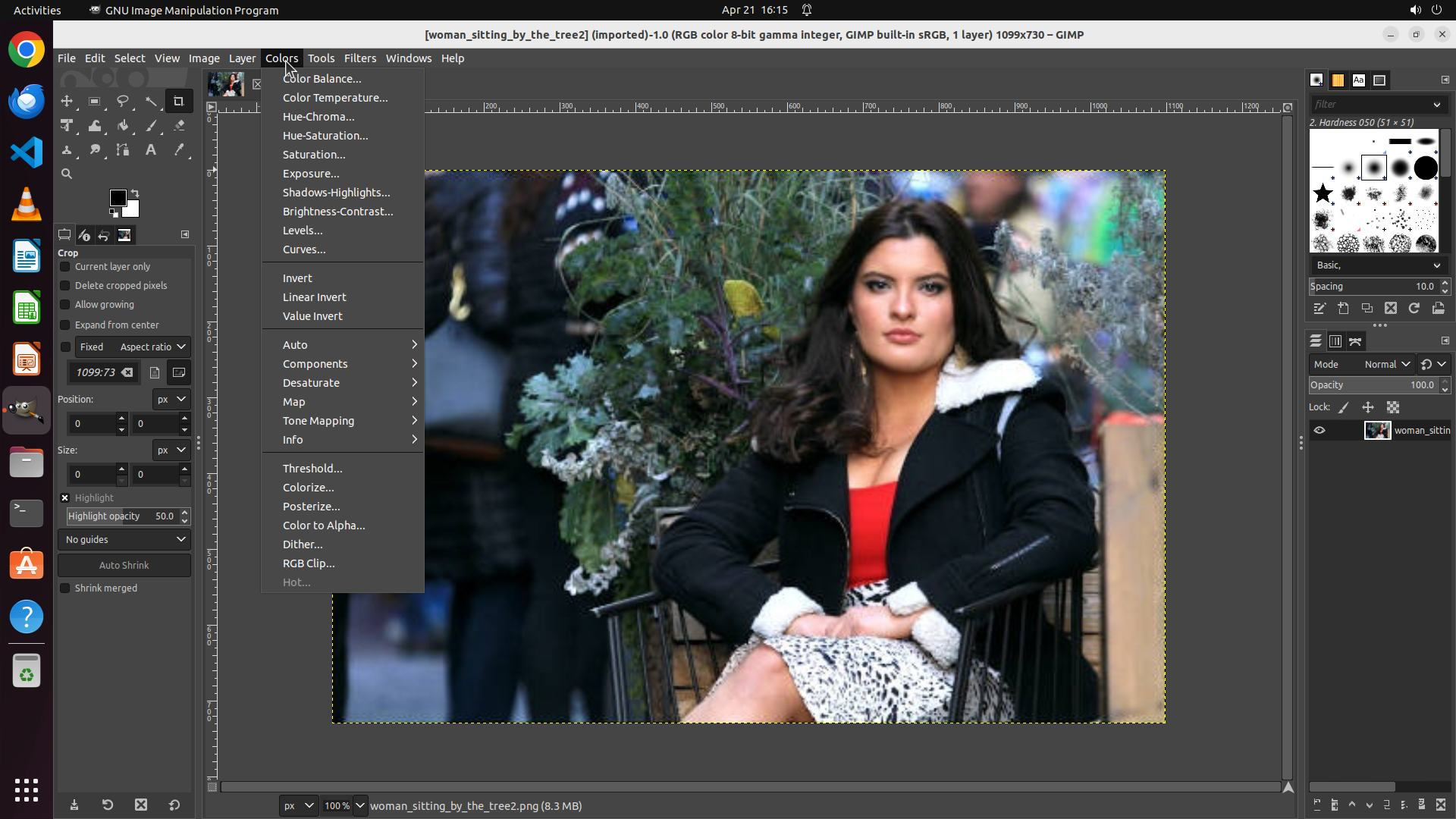Toggle Expand from center checkbox
Screen dimensions: 1456x819
click(65, 325)
